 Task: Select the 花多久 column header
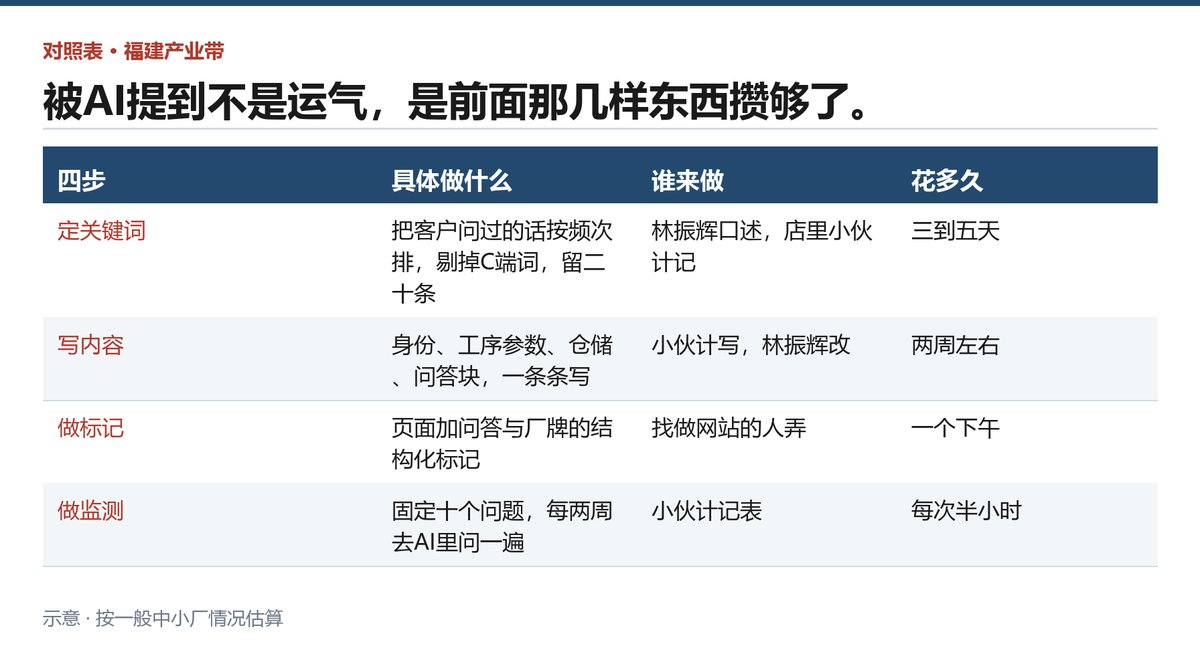point(947,181)
